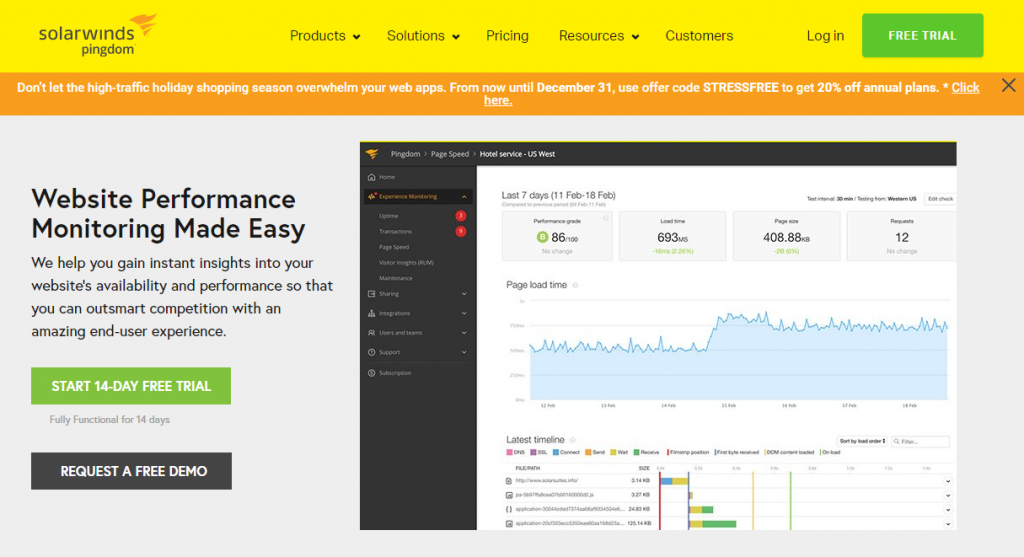Click the red 3 badge on Uptime

pyautogui.click(x=460, y=215)
